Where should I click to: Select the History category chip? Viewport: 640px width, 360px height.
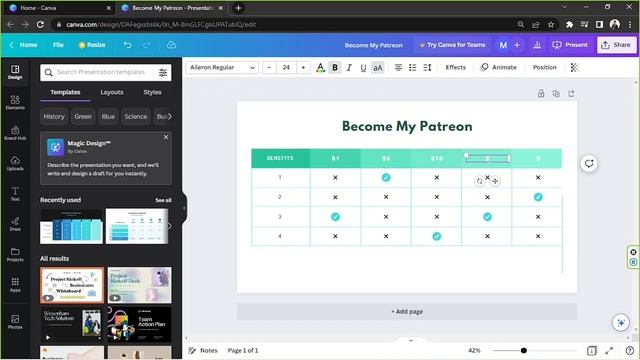pos(54,117)
